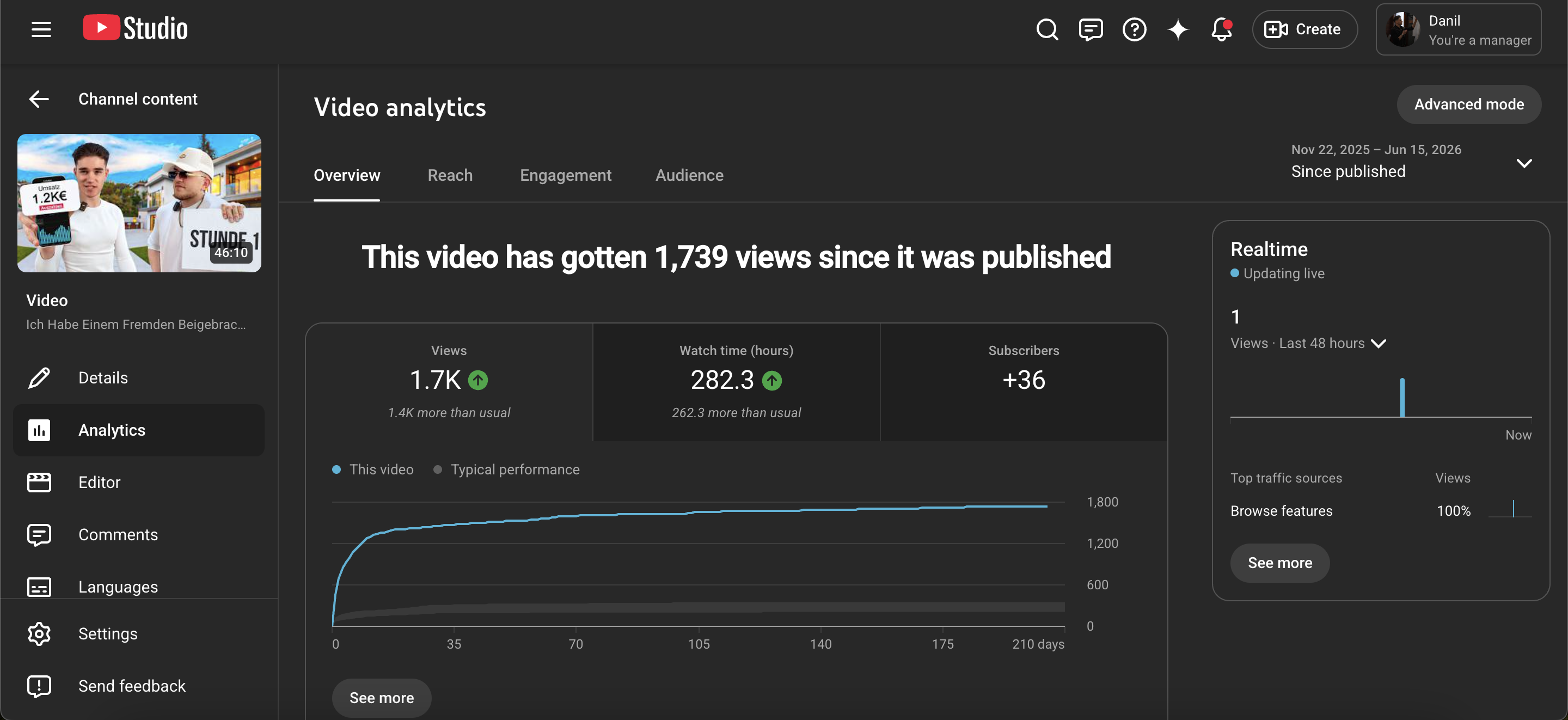Click the search magnifier icon
The image size is (1568, 720).
point(1047,29)
